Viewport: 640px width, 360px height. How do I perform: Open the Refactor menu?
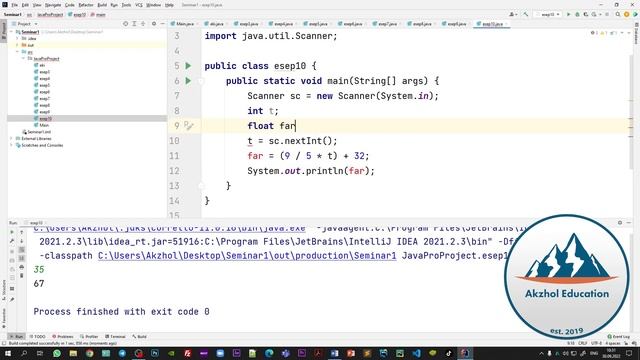point(86,5)
